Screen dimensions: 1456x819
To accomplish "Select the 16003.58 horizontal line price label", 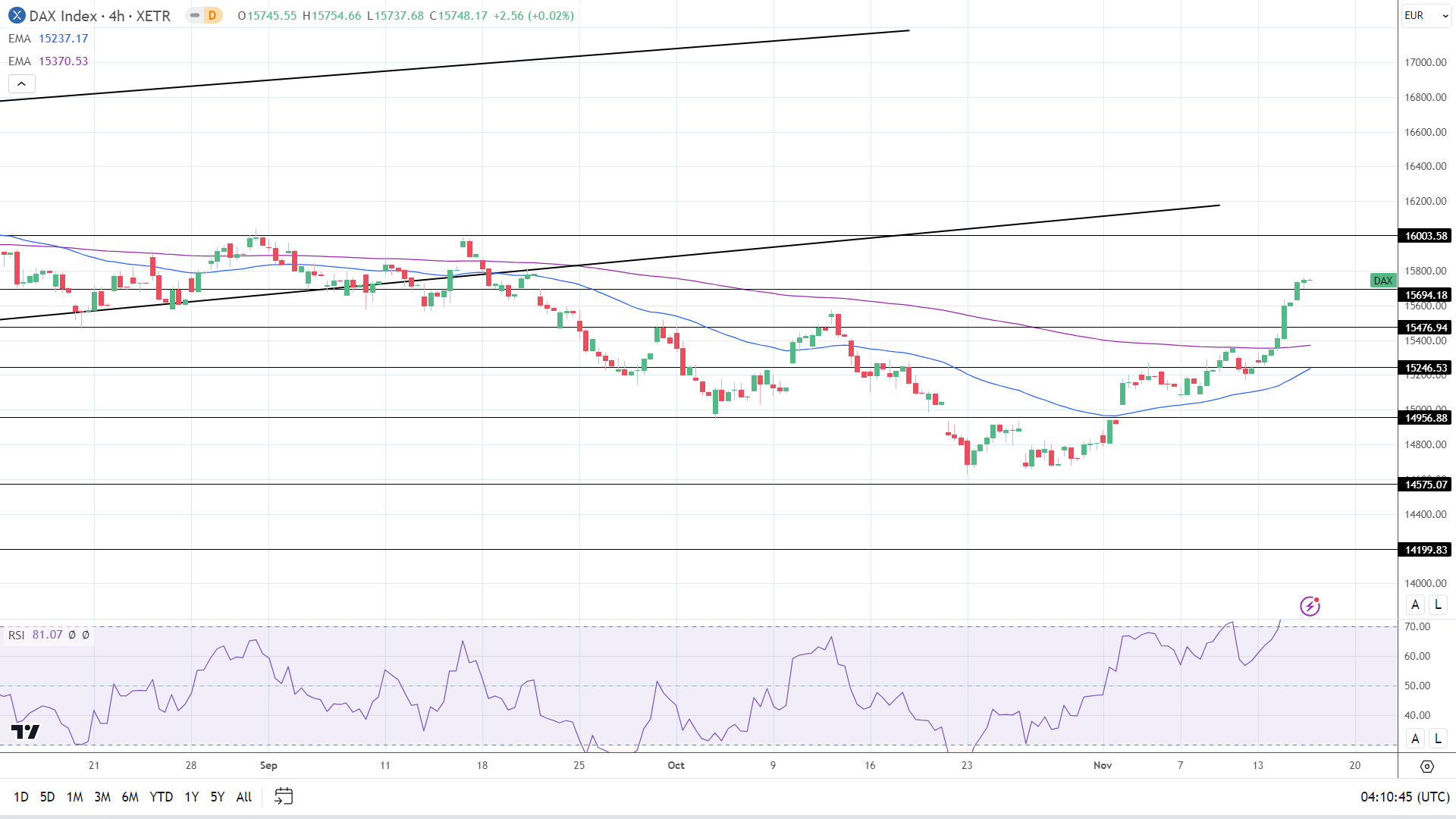I will pos(1425,236).
